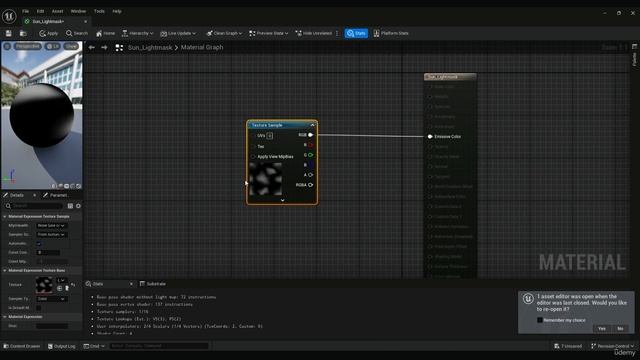Switch to the Details tab
This screenshot has width=640, height=360.
click(x=17, y=195)
